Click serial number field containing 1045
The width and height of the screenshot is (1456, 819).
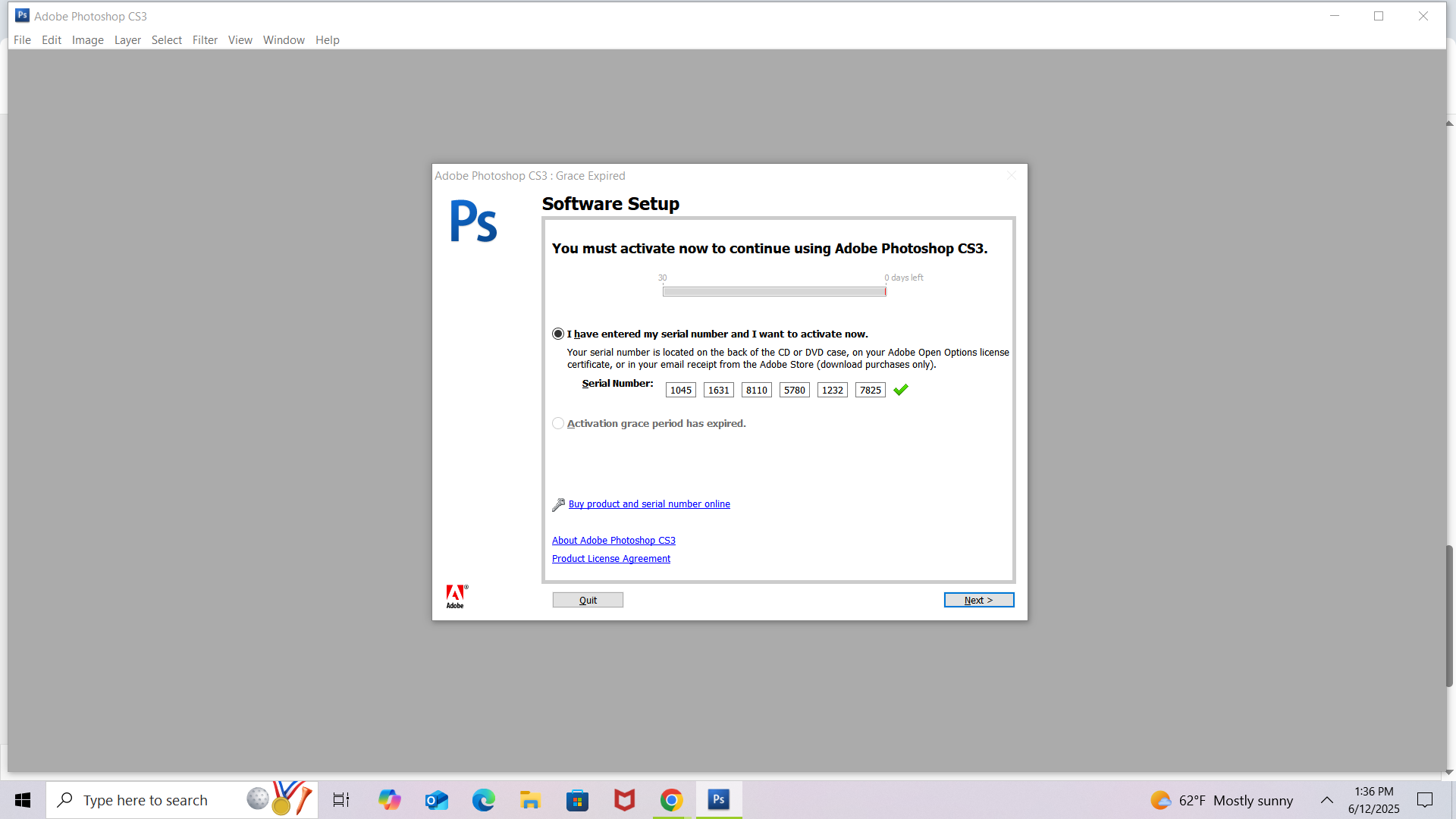pyautogui.click(x=681, y=390)
